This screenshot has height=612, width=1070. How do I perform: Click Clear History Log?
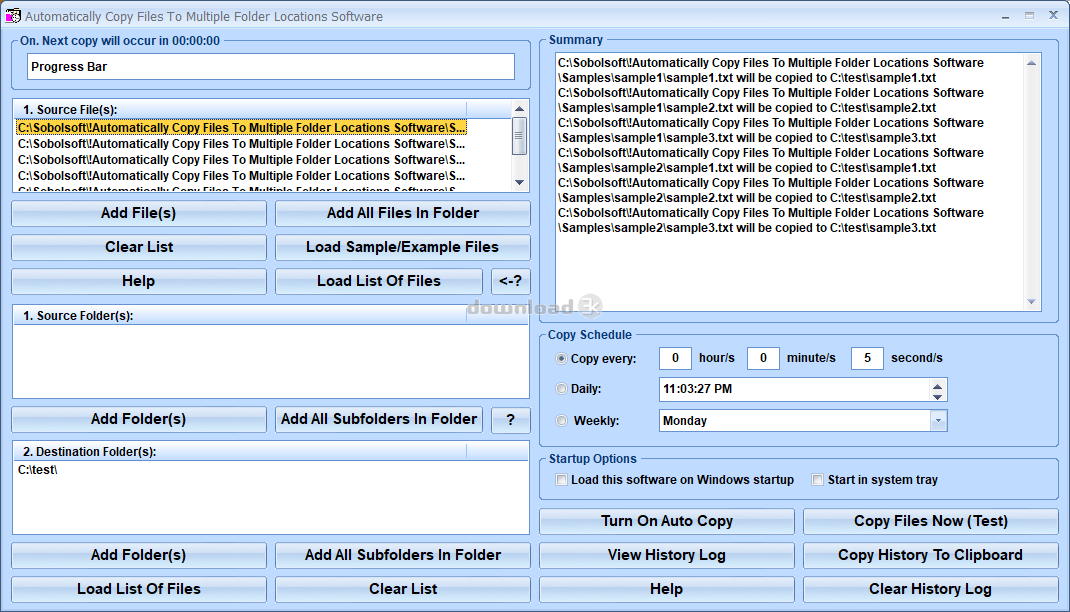(x=931, y=589)
